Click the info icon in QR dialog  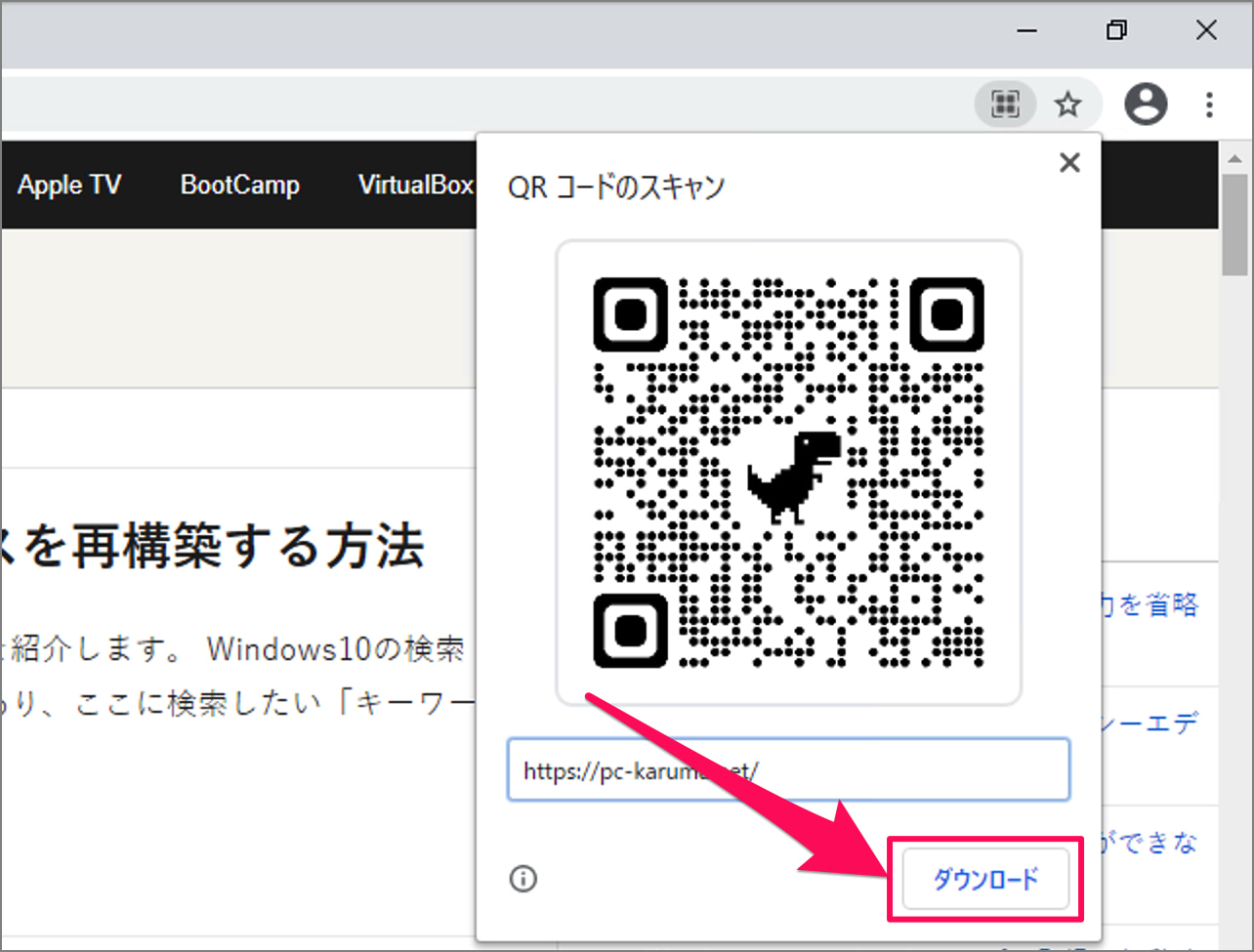(523, 879)
